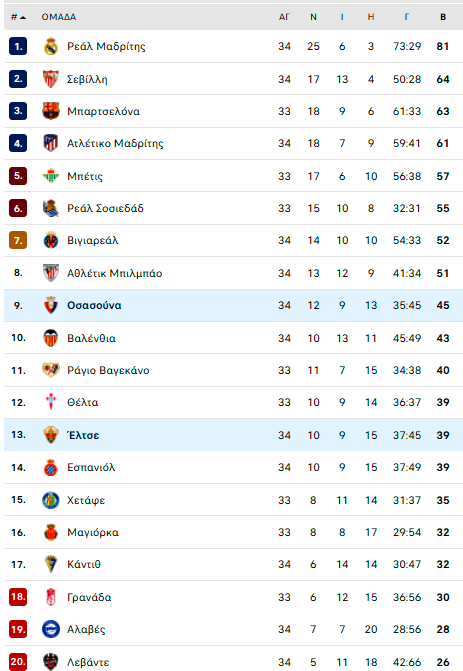Click the Atlético Madrid crest icon
Viewport: 463px width, 671px height.
[50, 143]
